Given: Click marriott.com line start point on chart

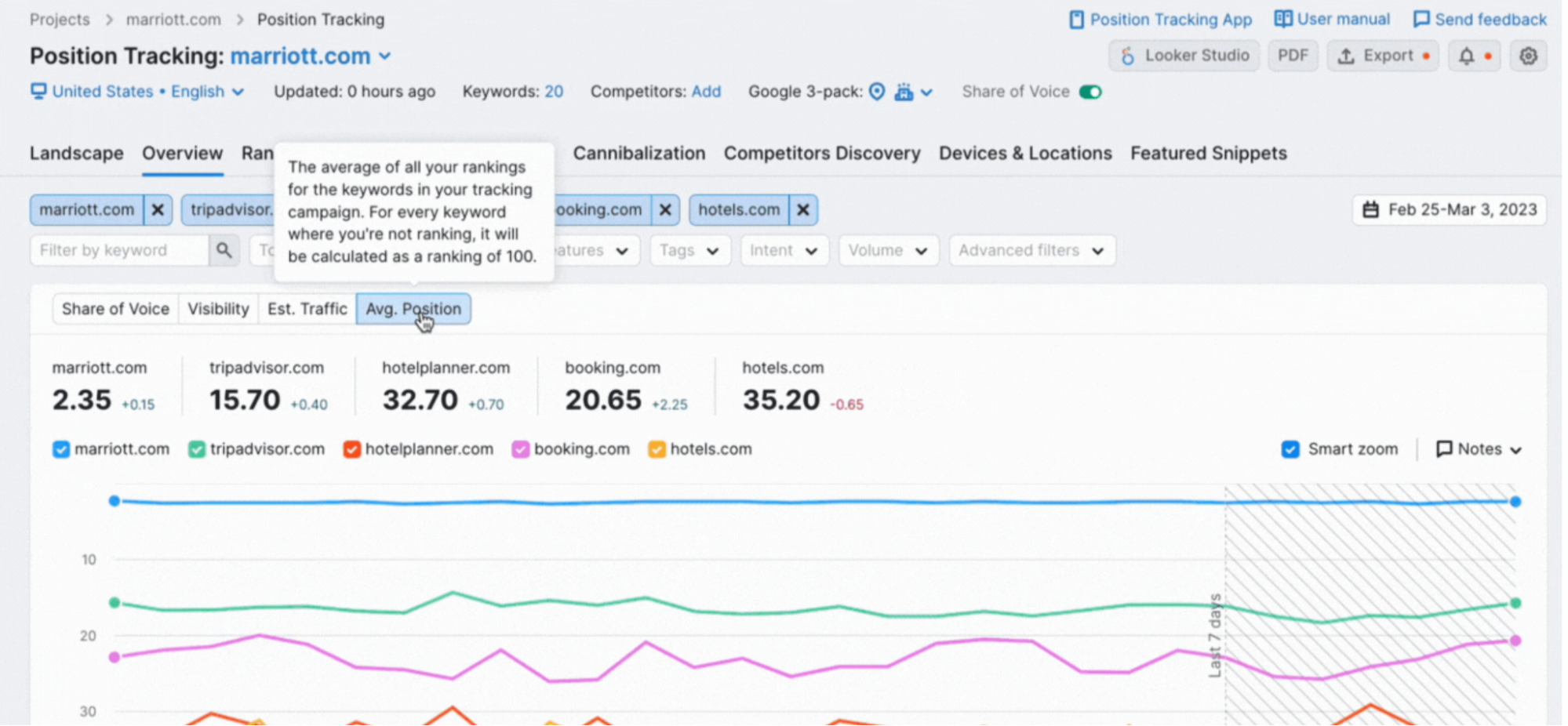Looking at the screenshot, I should point(115,500).
